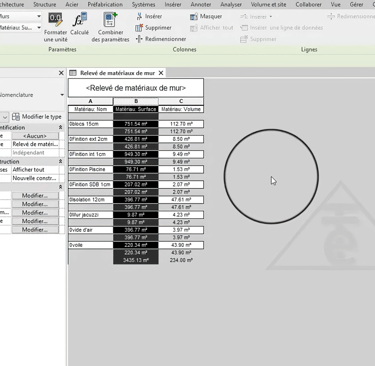Select the 0Mur jacuzzi cell
Image resolution: width=375 pixels, height=366 pixels.
[90, 215]
